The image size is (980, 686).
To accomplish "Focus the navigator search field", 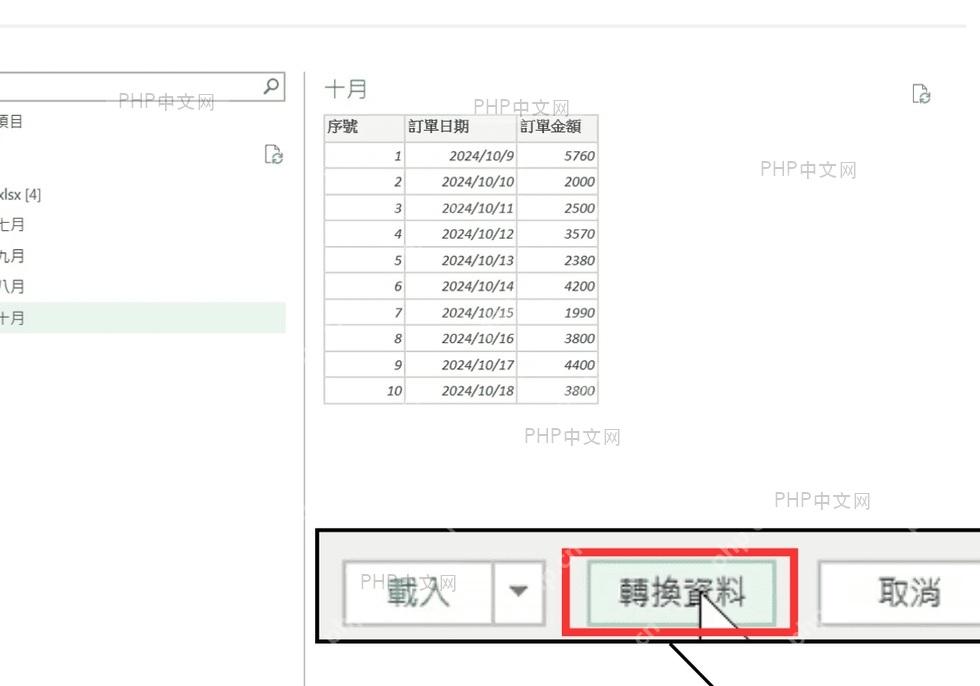I will click(141, 86).
